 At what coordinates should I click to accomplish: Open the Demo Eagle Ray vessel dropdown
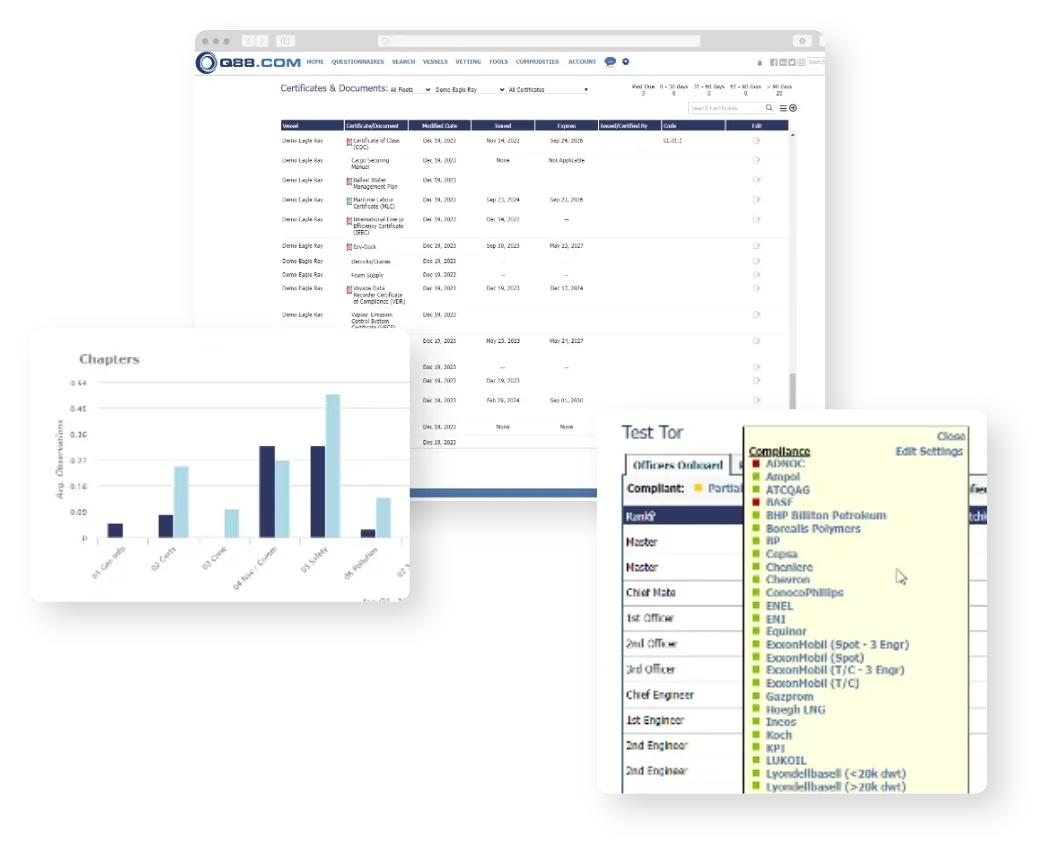[471, 90]
